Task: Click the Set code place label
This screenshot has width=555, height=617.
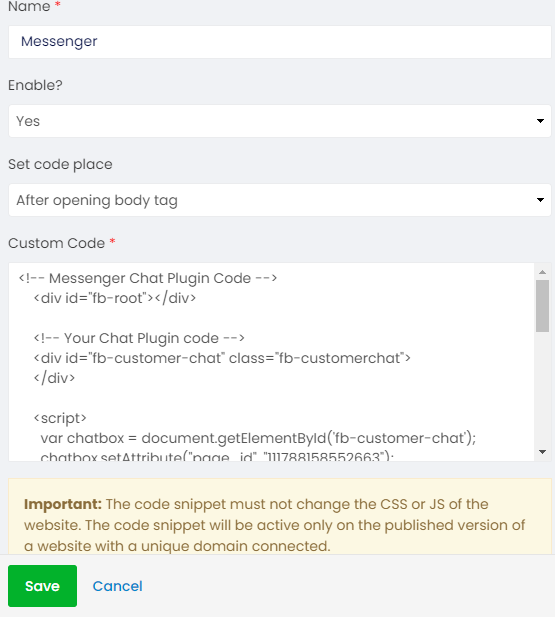Action: pos(60,164)
